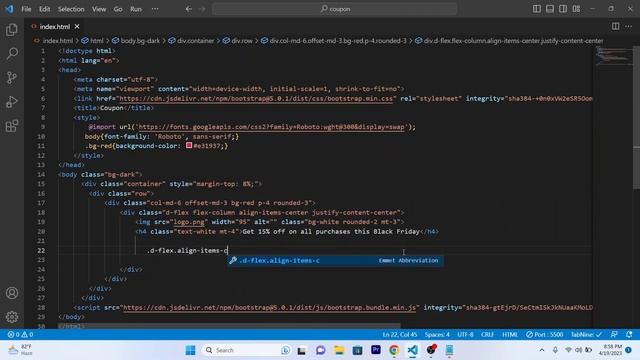The width and height of the screenshot is (640, 360).
Task: Open File Explorer from taskbar
Action: pos(339,350)
